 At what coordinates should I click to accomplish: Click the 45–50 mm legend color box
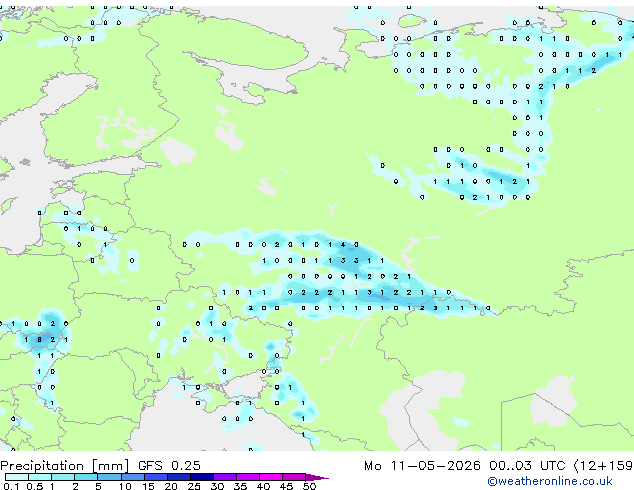[294, 477]
